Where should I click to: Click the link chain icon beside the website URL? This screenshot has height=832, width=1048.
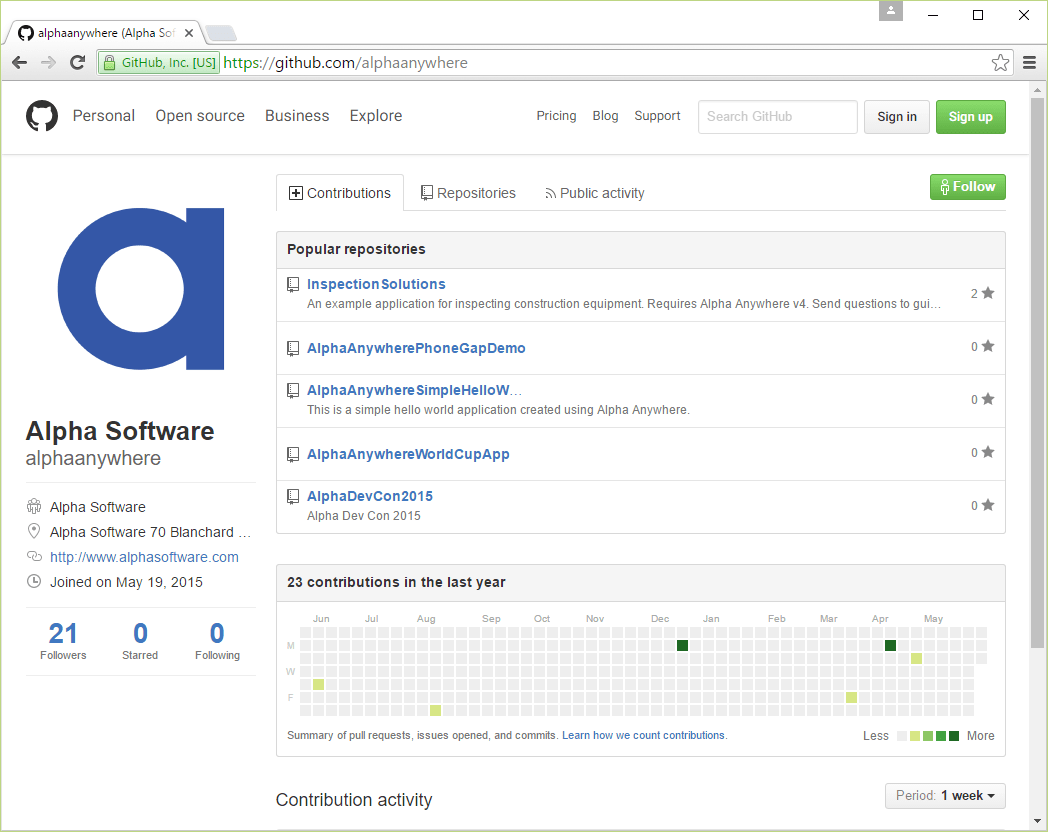(x=33, y=557)
